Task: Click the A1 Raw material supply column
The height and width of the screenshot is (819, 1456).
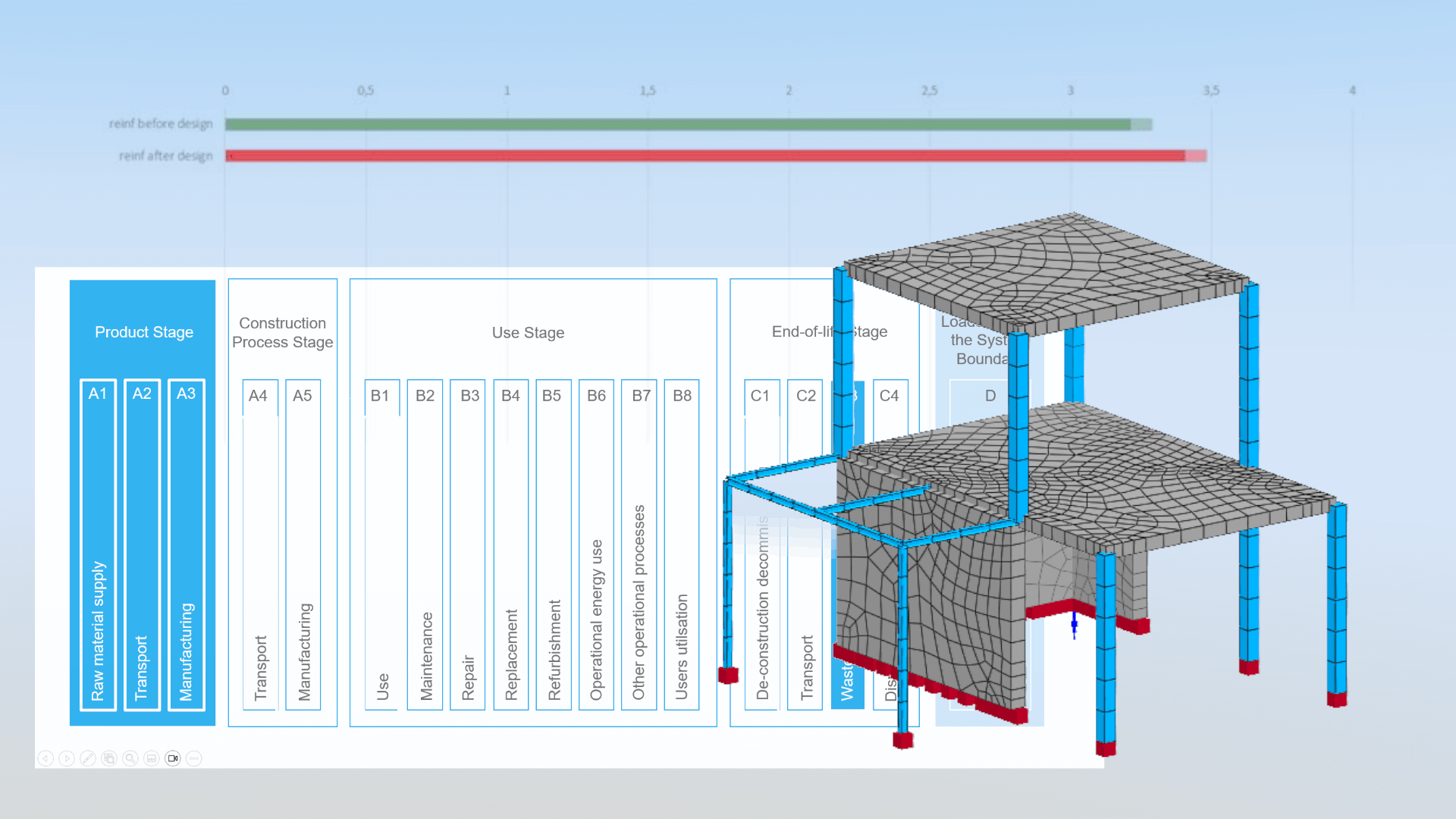Action: point(97,546)
